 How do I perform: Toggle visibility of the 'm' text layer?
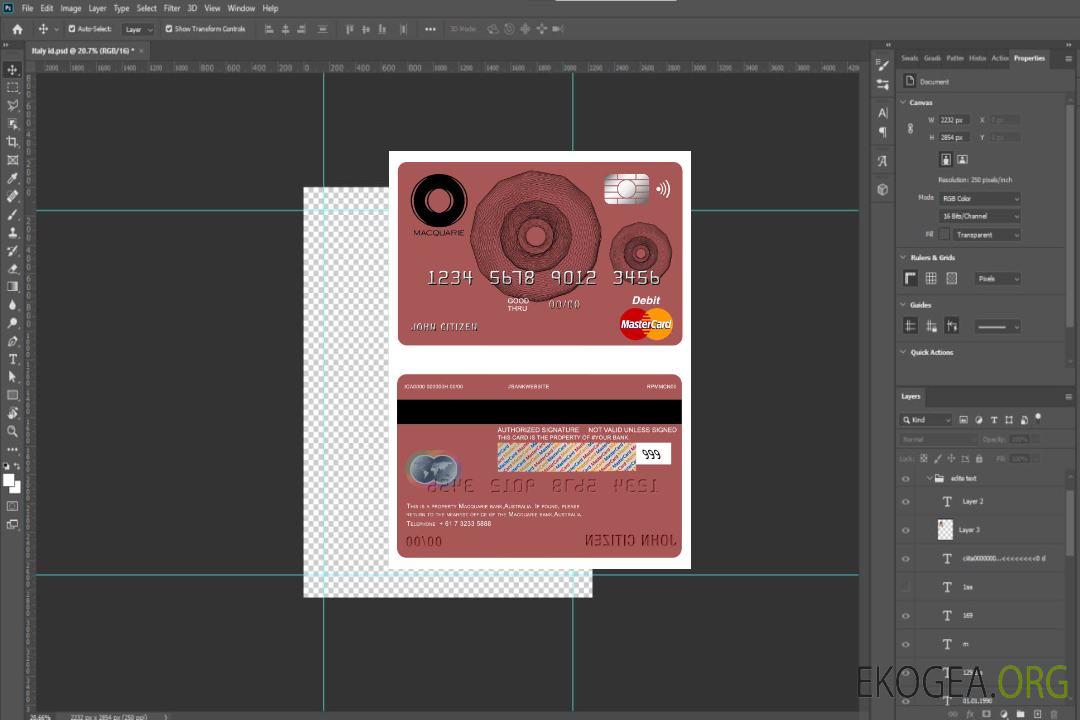point(906,645)
